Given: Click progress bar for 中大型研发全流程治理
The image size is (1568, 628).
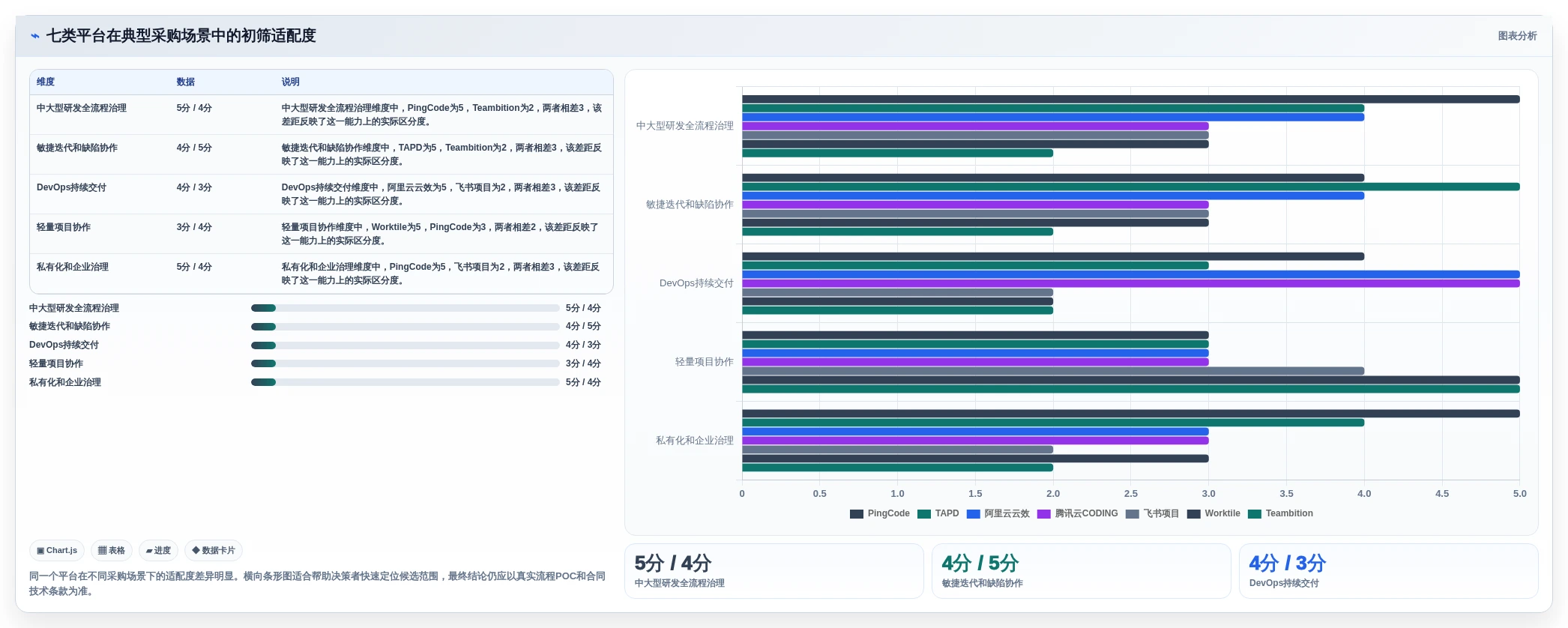Looking at the screenshot, I should pos(405,308).
